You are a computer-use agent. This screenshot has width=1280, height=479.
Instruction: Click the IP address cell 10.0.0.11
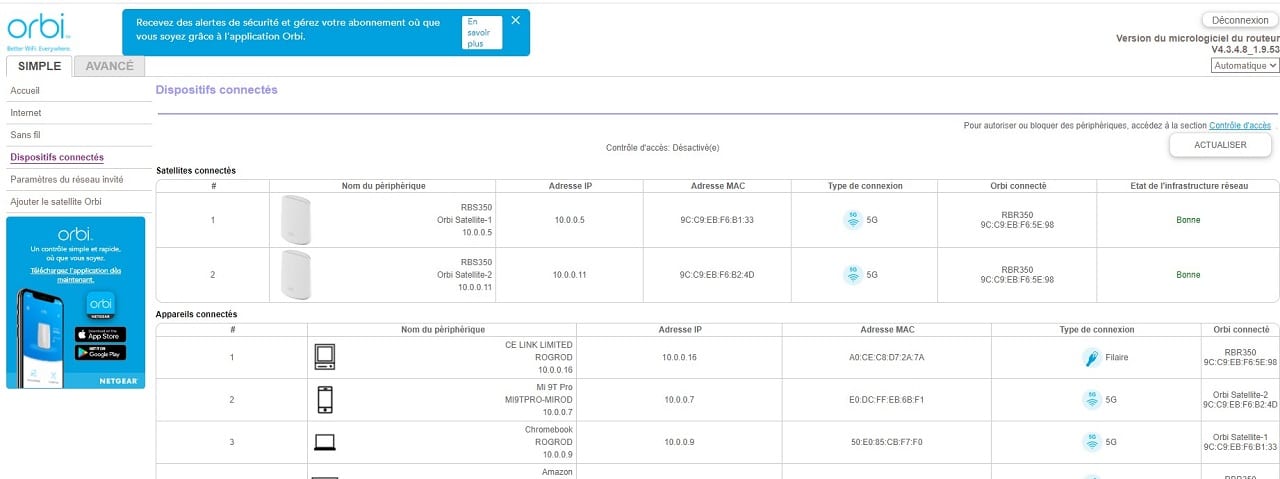pos(569,274)
